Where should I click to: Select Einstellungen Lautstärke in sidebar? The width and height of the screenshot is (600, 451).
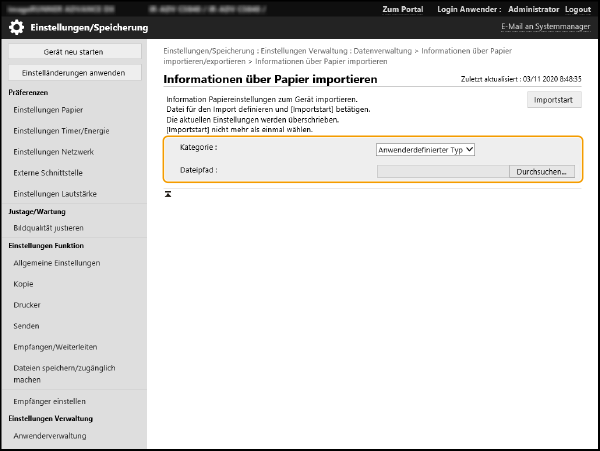coord(57,193)
